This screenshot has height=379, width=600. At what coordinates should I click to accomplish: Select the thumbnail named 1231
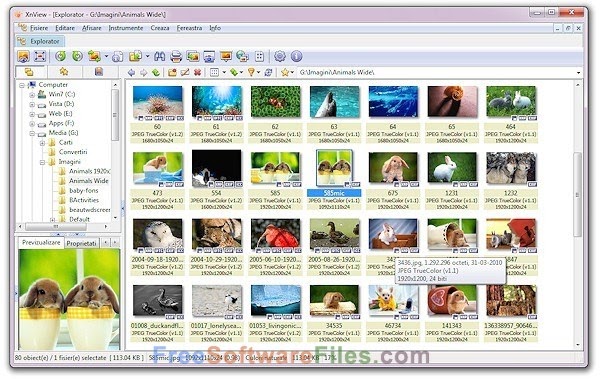[x=452, y=180]
